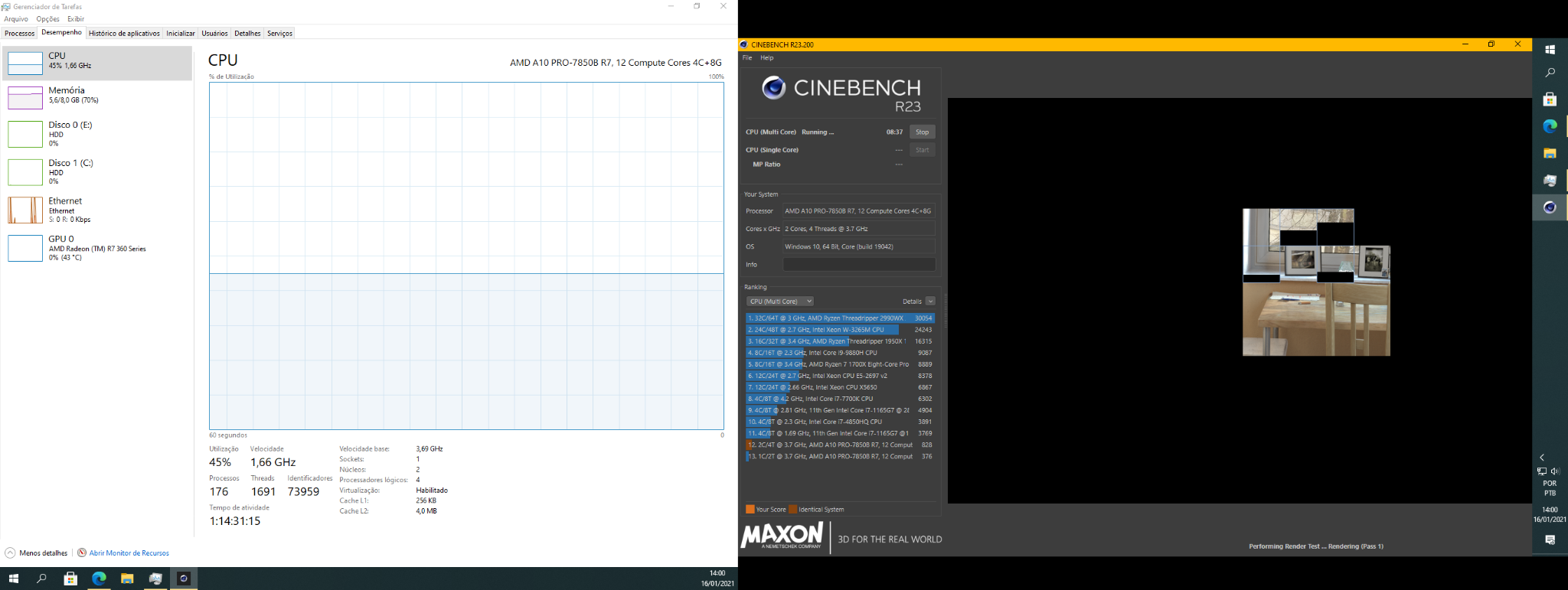Select Ethernet in the performance sidebar
Screen dimensions: 1568x590
tap(97, 210)
